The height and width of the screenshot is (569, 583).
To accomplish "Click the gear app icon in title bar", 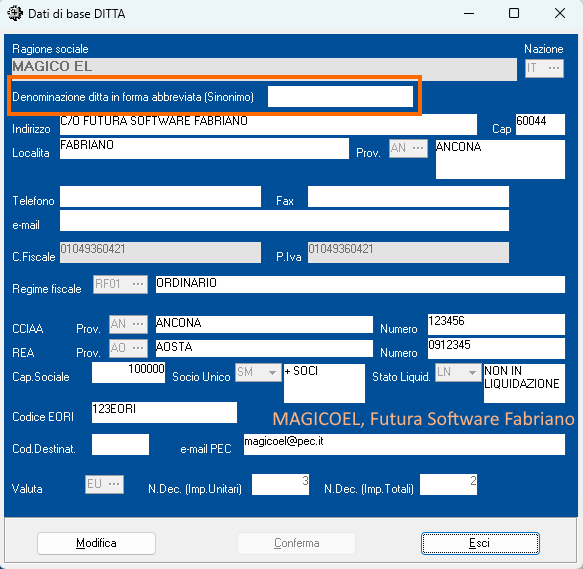I will tap(15, 13).
